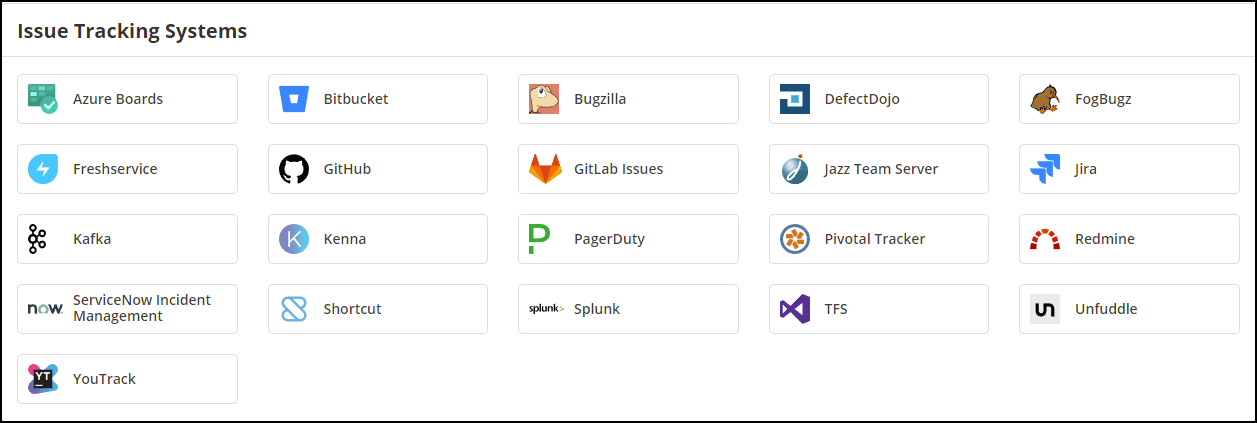This screenshot has height=423, width=1257.
Task: Open the Unfuddle integration tile
Action: click(1129, 309)
